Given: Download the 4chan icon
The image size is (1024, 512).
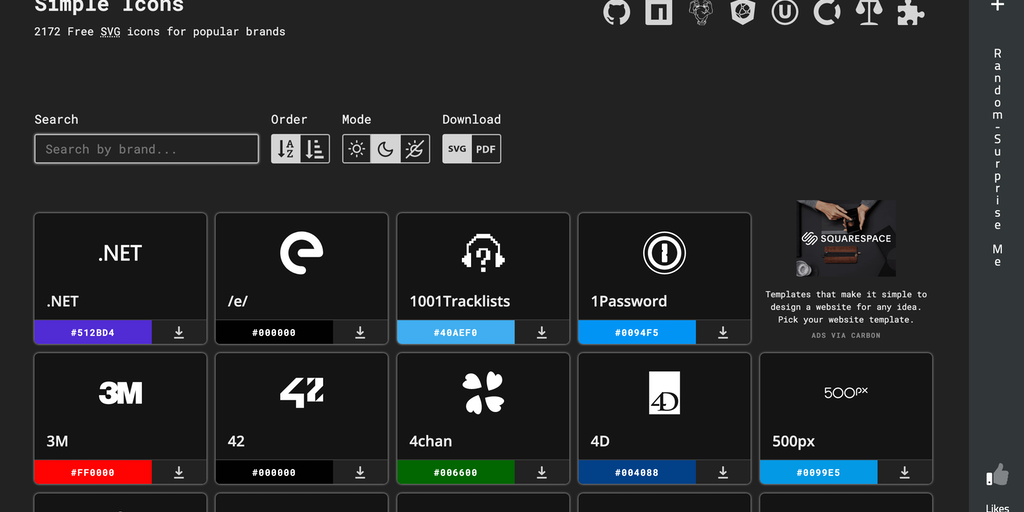Looking at the screenshot, I should (x=542, y=472).
